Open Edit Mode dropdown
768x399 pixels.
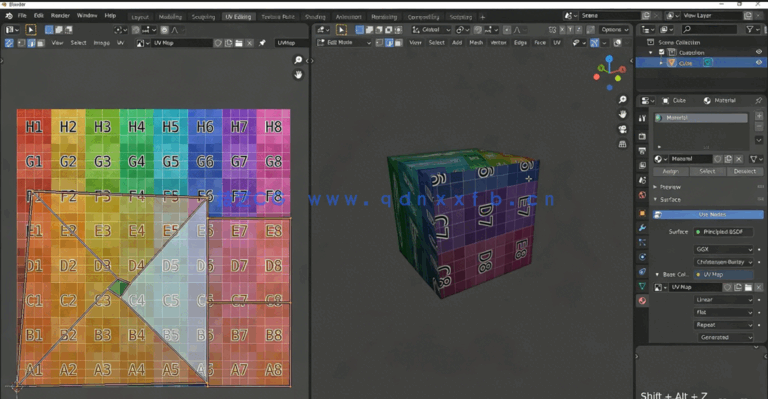click(344, 43)
